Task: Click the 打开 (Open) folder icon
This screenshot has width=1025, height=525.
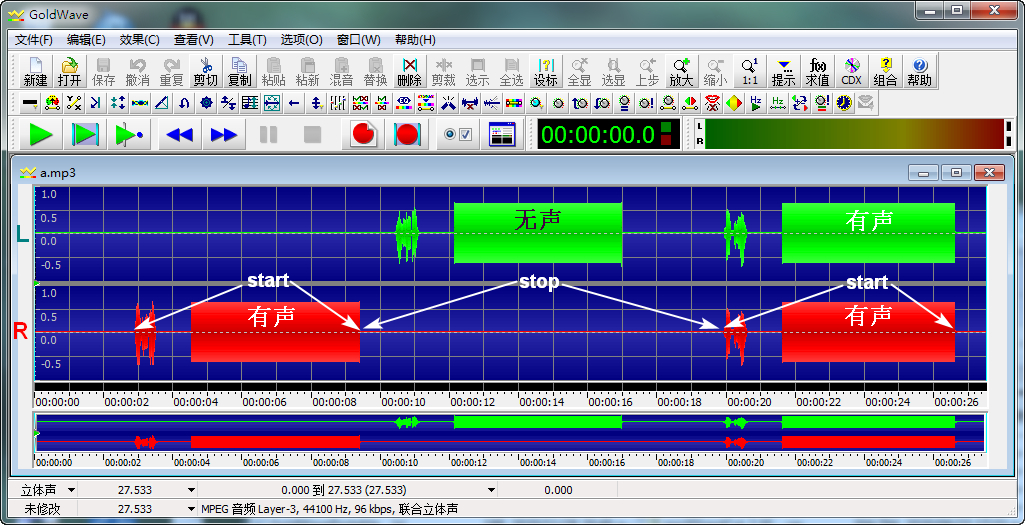Action: [x=69, y=72]
